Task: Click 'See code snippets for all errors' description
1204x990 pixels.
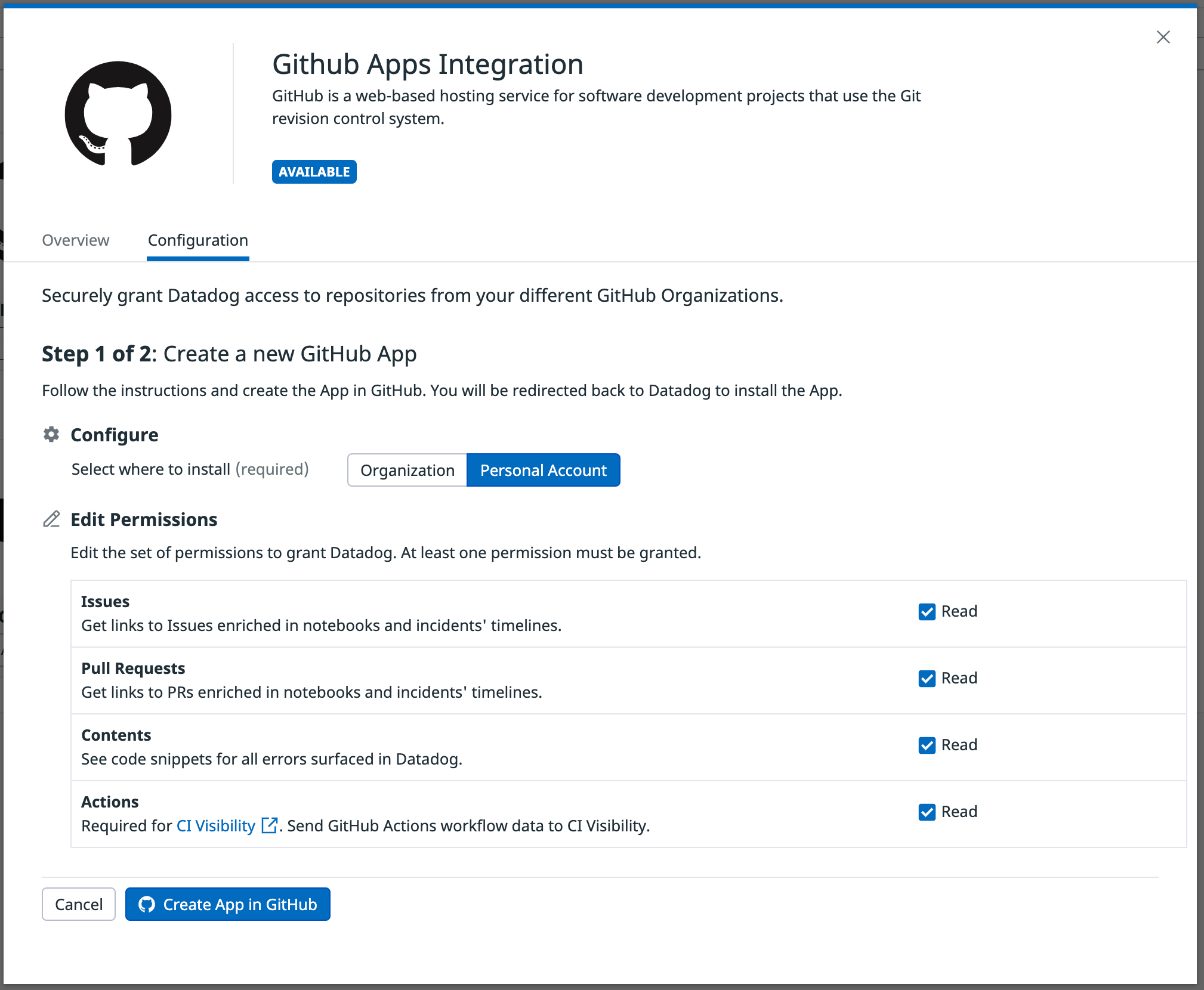Action: pos(272,759)
